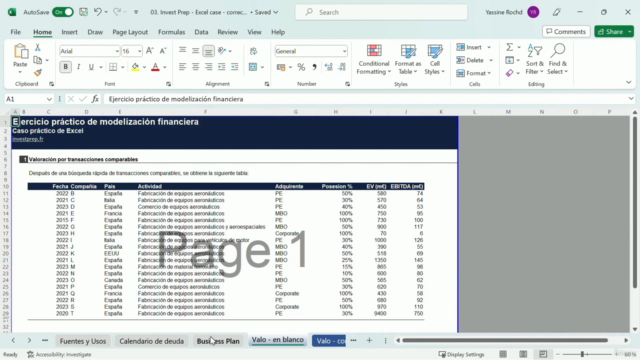Toggle Italic formatting
The height and width of the screenshot is (360, 640).
coord(78,67)
